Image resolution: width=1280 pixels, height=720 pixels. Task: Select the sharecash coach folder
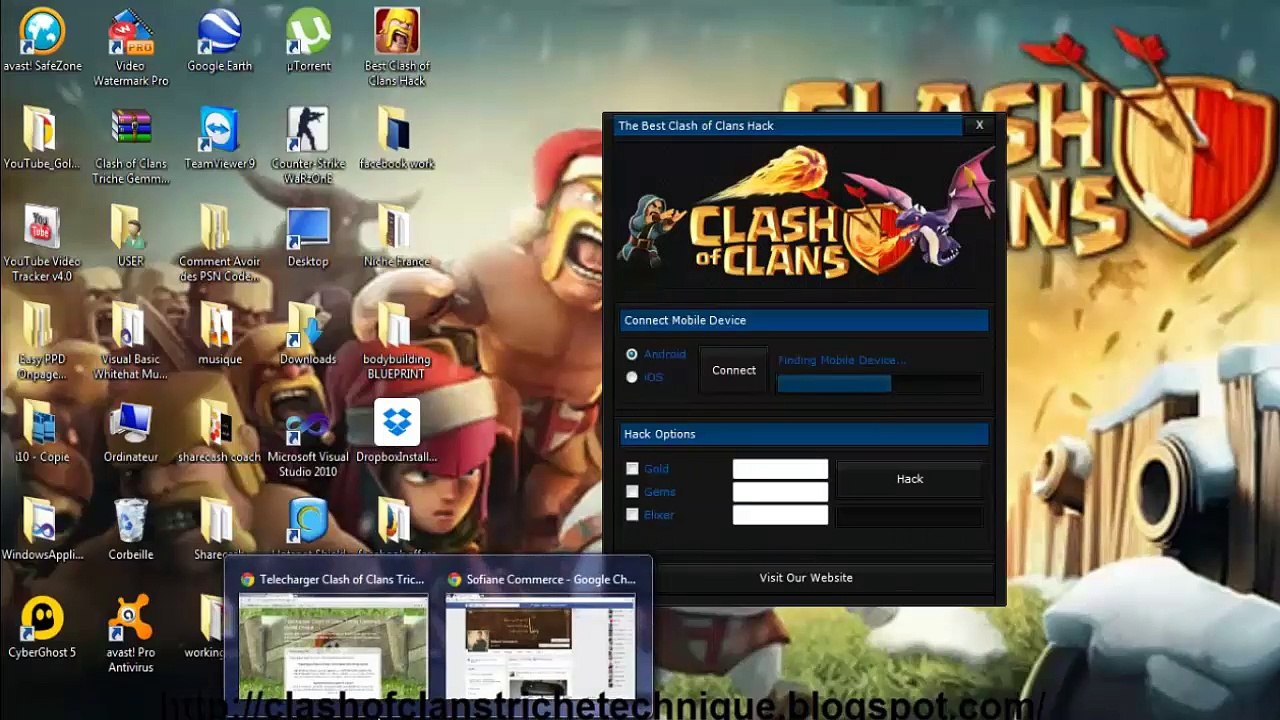pyautogui.click(x=220, y=432)
